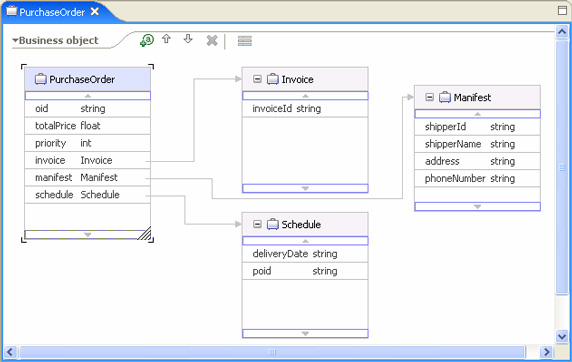Click the string type of oid

tap(93, 109)
